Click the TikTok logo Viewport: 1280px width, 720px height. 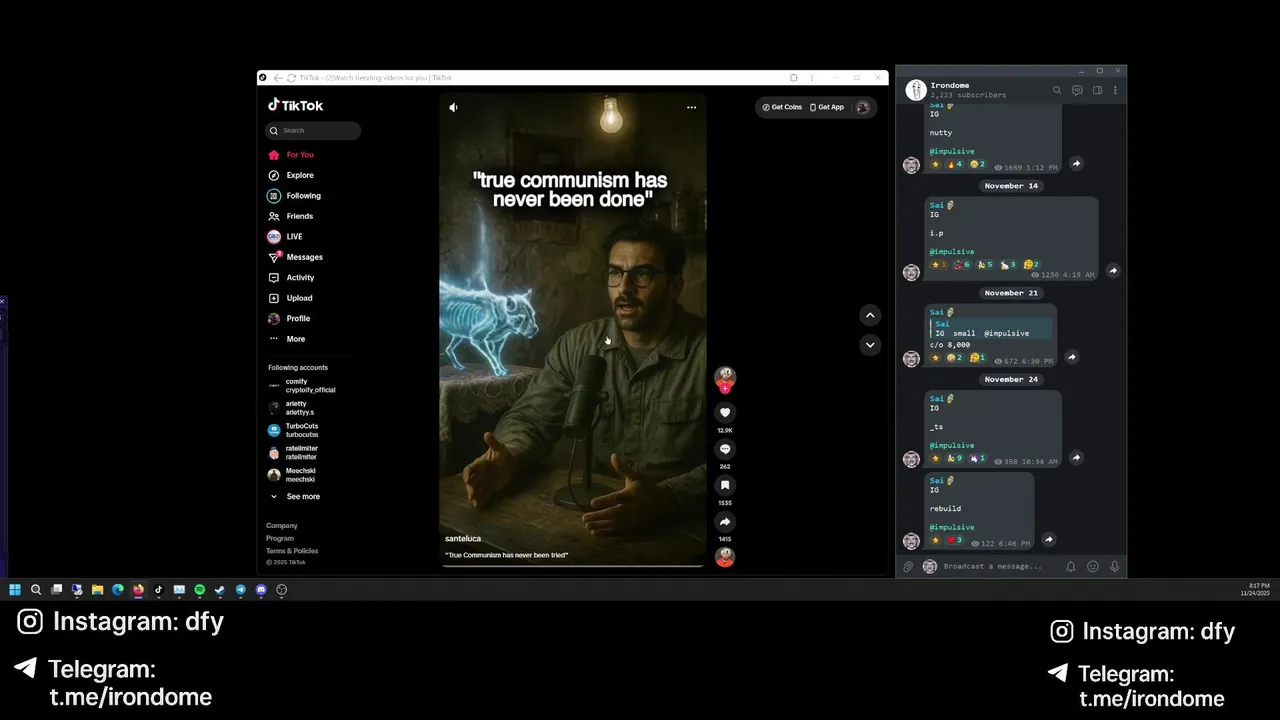pos(295,105)
